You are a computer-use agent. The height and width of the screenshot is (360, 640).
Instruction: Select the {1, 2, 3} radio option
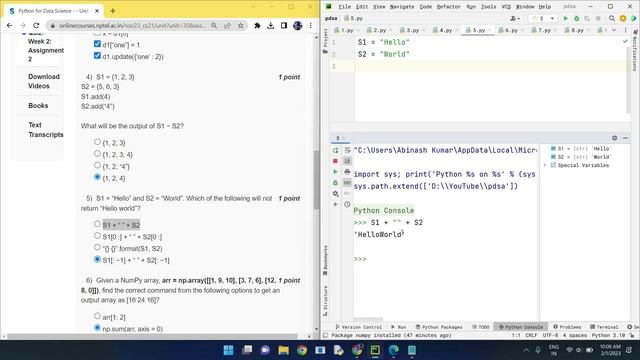click(97, 142)
